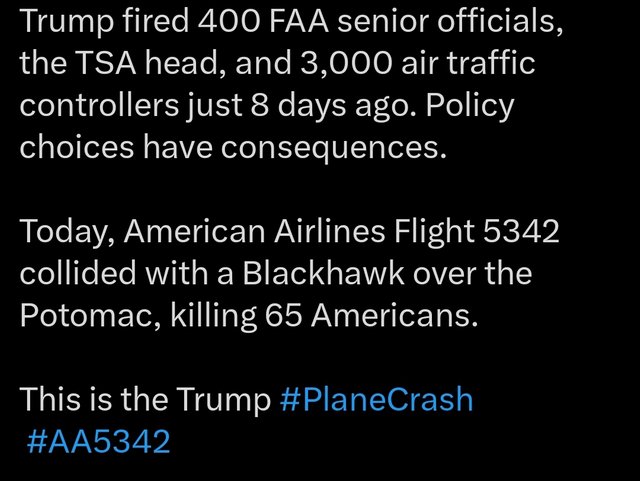
Task: Open the #PlaneCrash hashtag link
Action: [x=376, y=399]
